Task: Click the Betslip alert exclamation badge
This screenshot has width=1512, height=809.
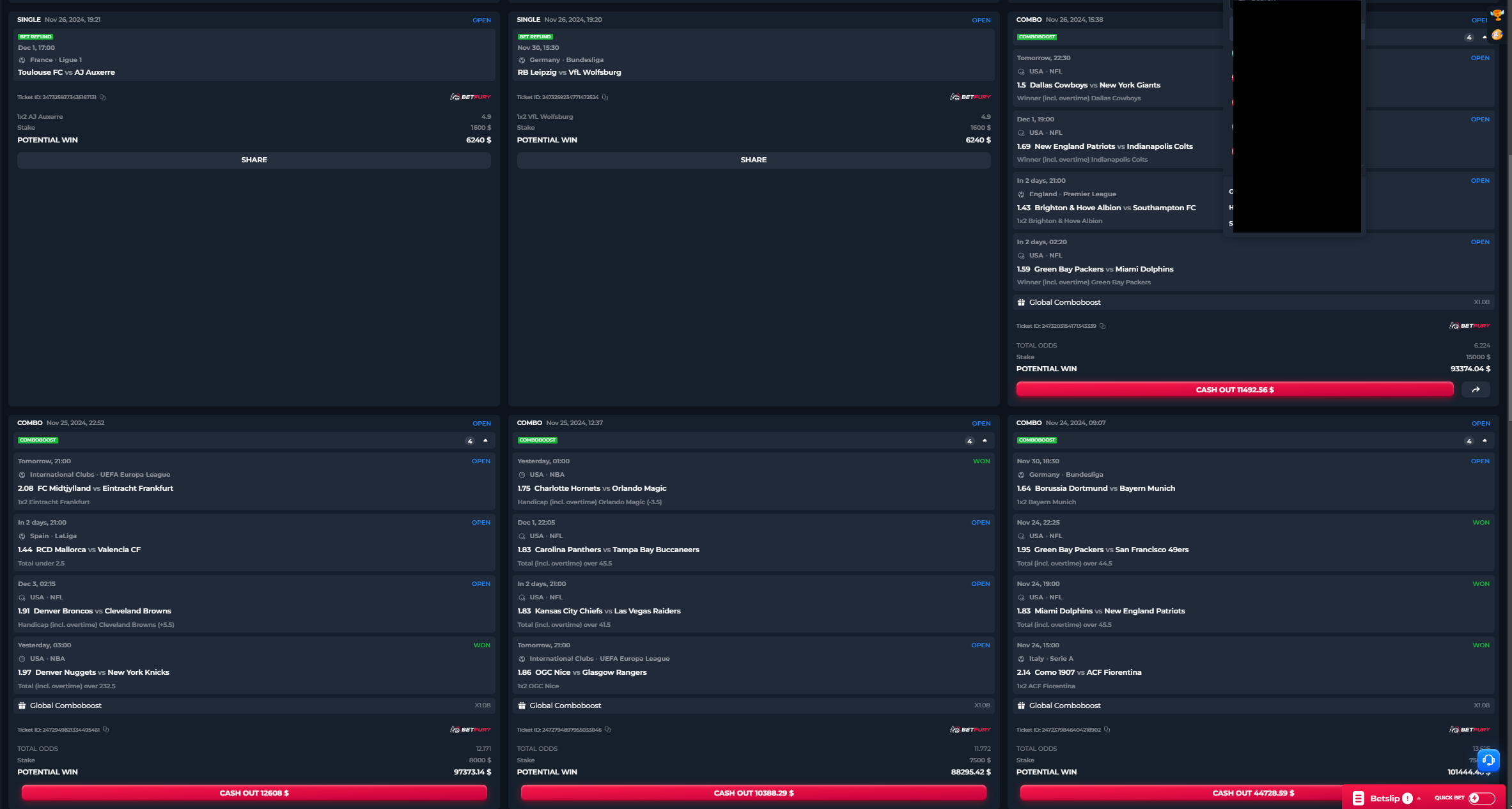Action: pyautogui.click(x=1407, y=798)
